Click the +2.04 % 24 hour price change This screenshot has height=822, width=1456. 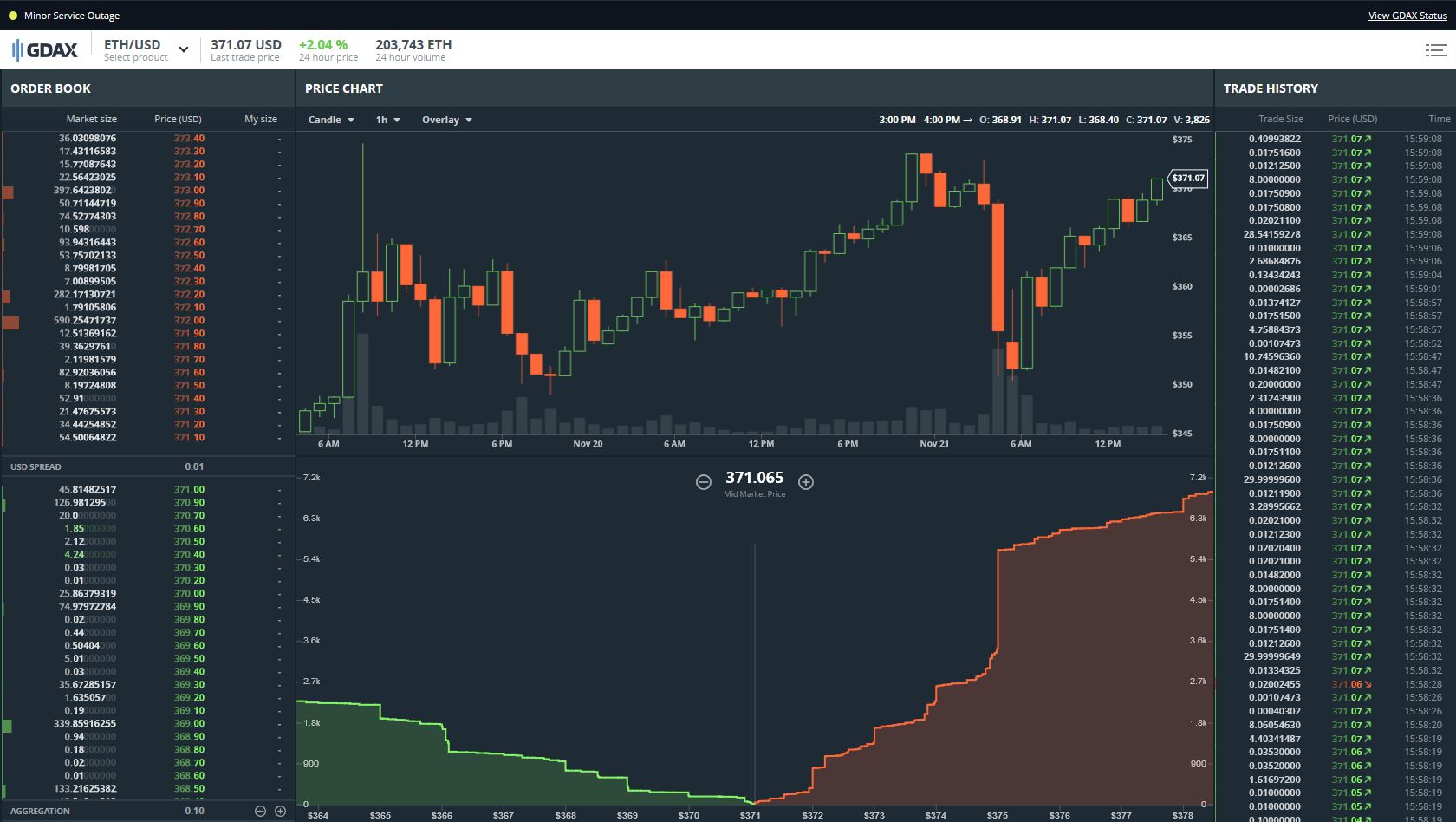(323, 44)
